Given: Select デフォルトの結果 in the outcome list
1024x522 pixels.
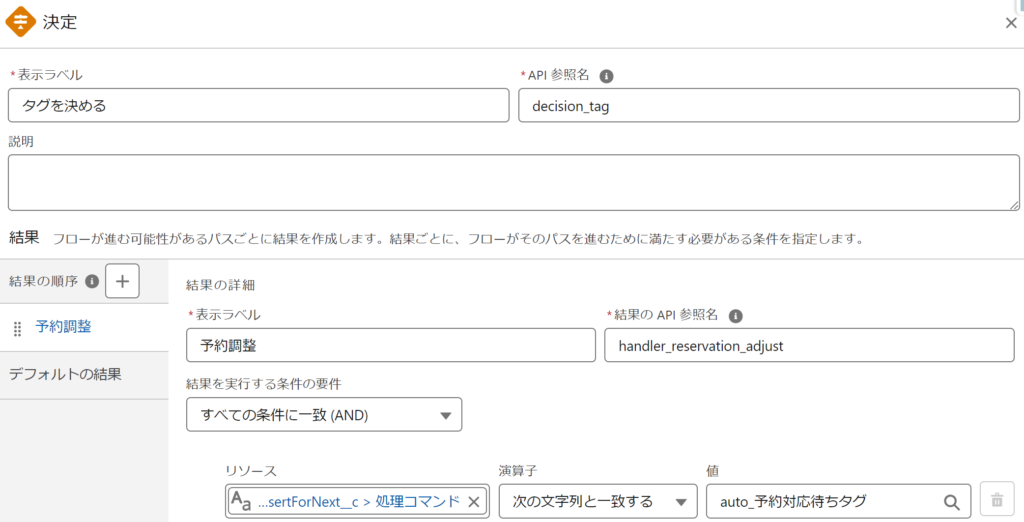Looking at the screenshot, I should click(x=65, y=375).
